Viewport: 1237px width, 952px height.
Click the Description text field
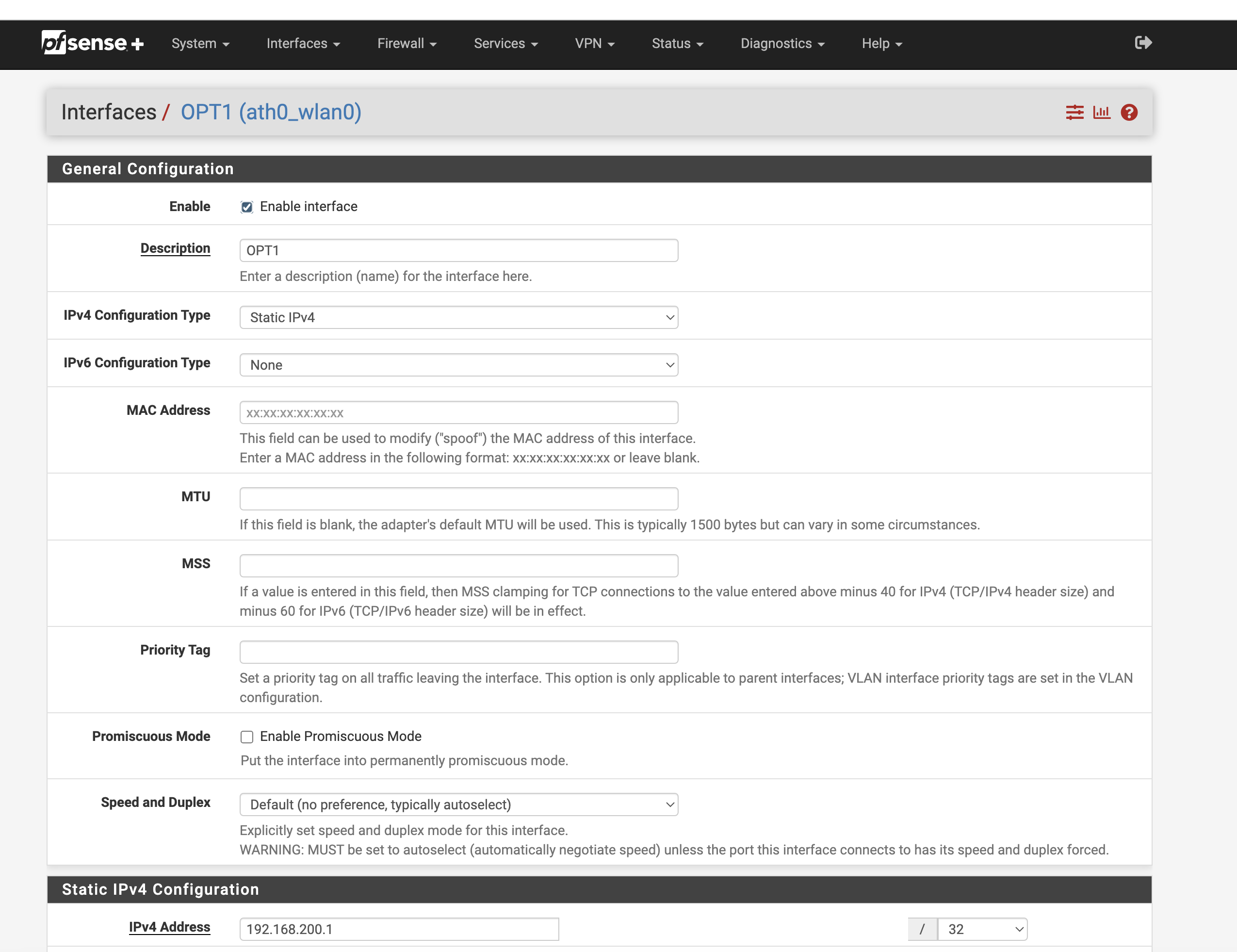tap(458, 250)
